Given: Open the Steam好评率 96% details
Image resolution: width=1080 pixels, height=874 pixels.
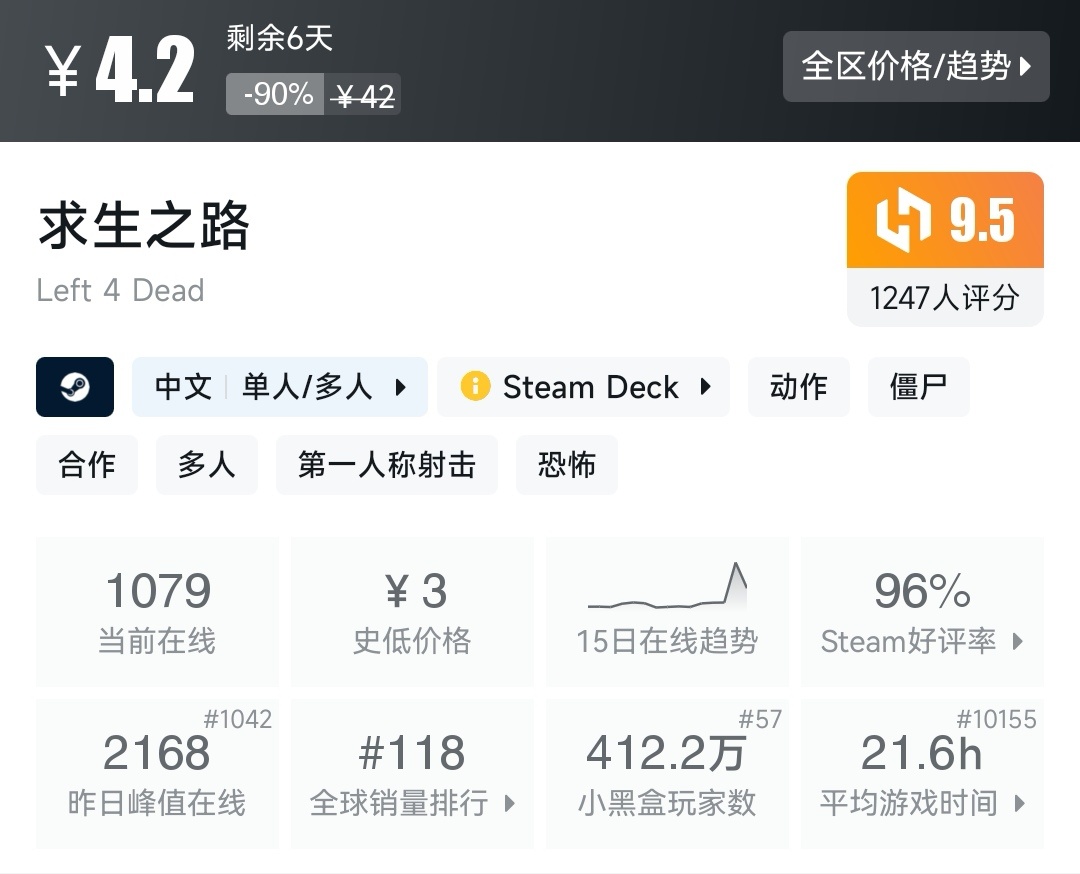Looking at the screenshot, I should [x=922, y=611].
